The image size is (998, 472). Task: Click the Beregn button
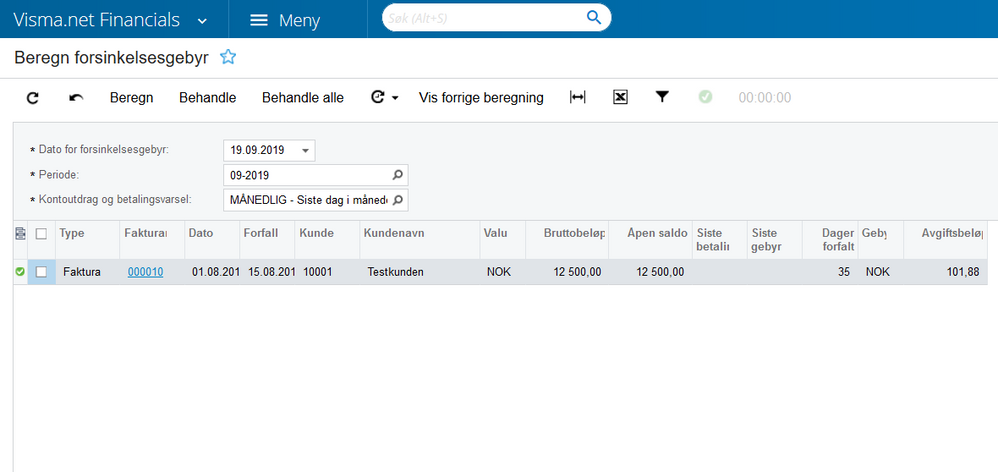coord(131,98)
